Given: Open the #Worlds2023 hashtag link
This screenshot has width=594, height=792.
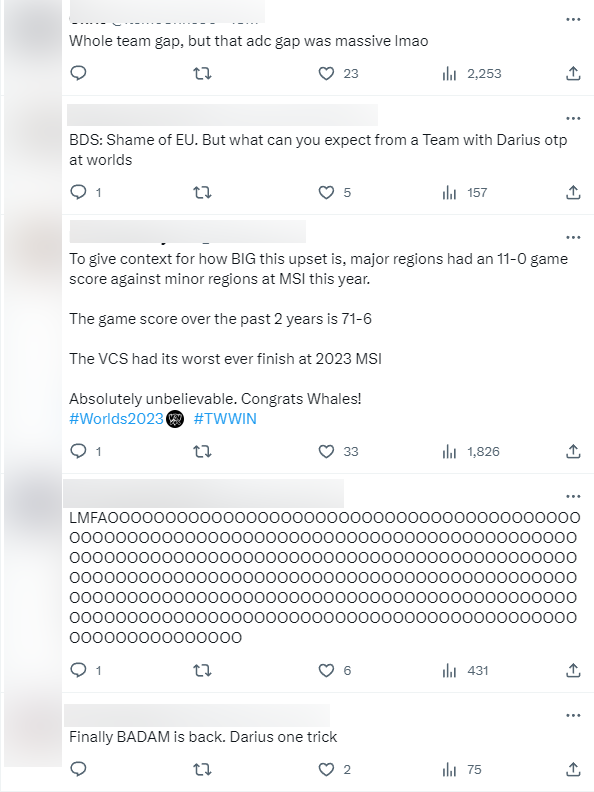Looking at the screenshot, I should click(116, 419).
